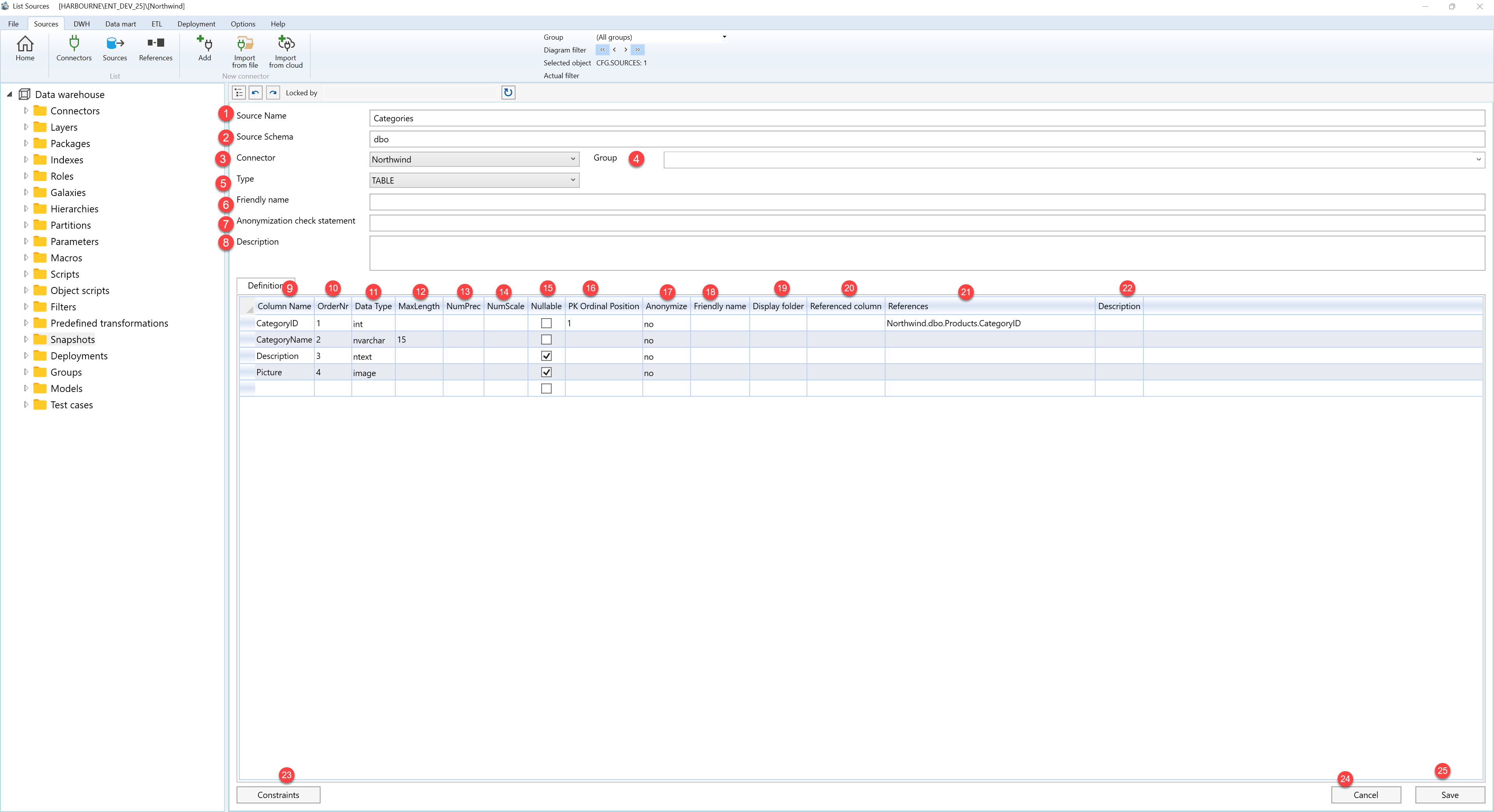Screen dimensions: 1494x812
Task: Click the Snapshots folder icon in tree
Action: (x=40, y=339)
